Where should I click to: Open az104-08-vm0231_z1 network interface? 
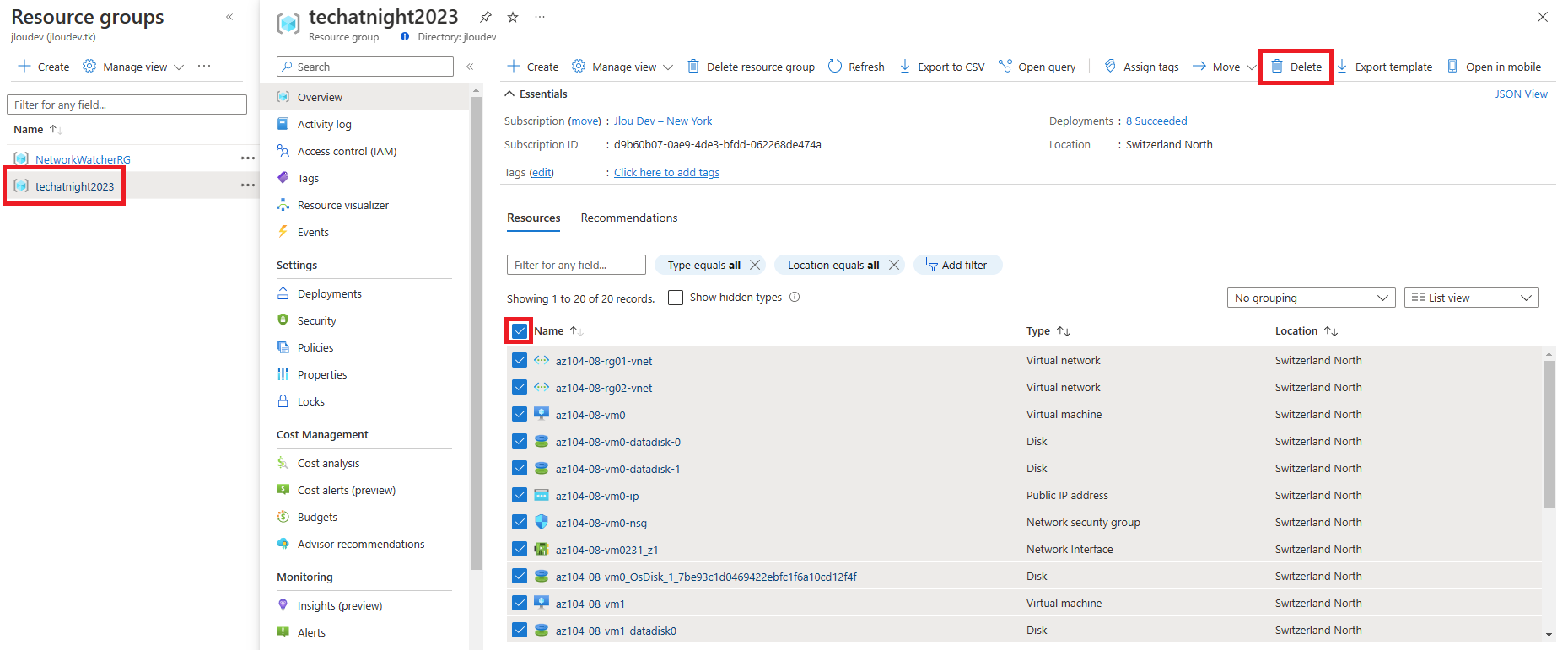tap(606, 550)
